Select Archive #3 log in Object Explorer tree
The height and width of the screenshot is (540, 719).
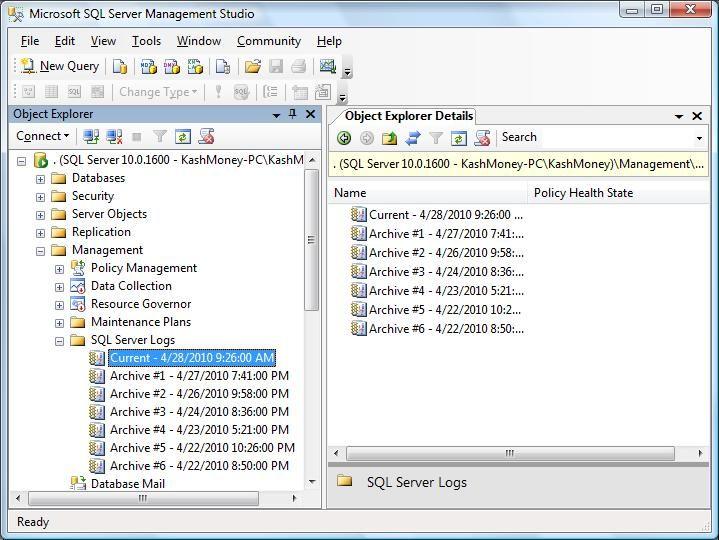pos(199,412)
